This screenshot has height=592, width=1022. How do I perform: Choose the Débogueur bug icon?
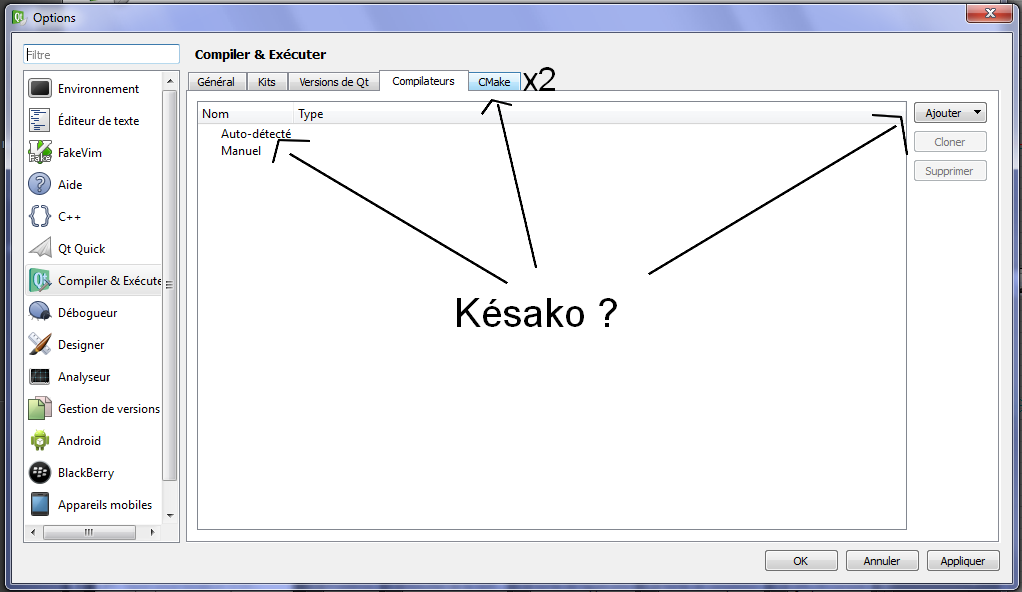point(40,313)
